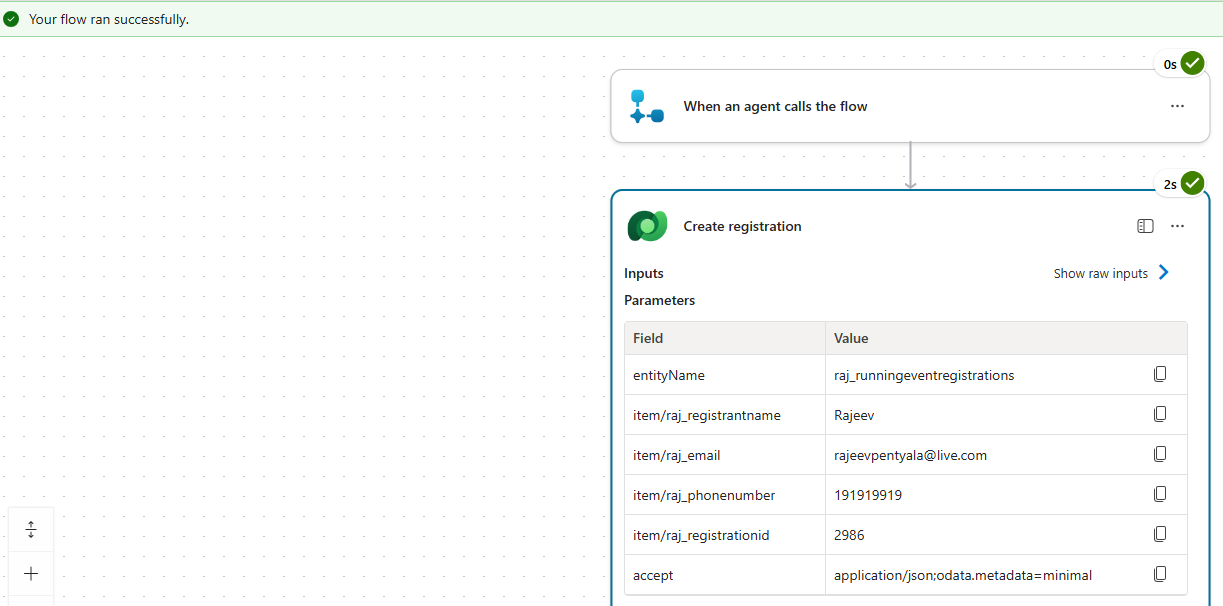This screenshot has width=1223, height=606.
Task: Click the agent flow trigger icon
Action: [646, 106]
